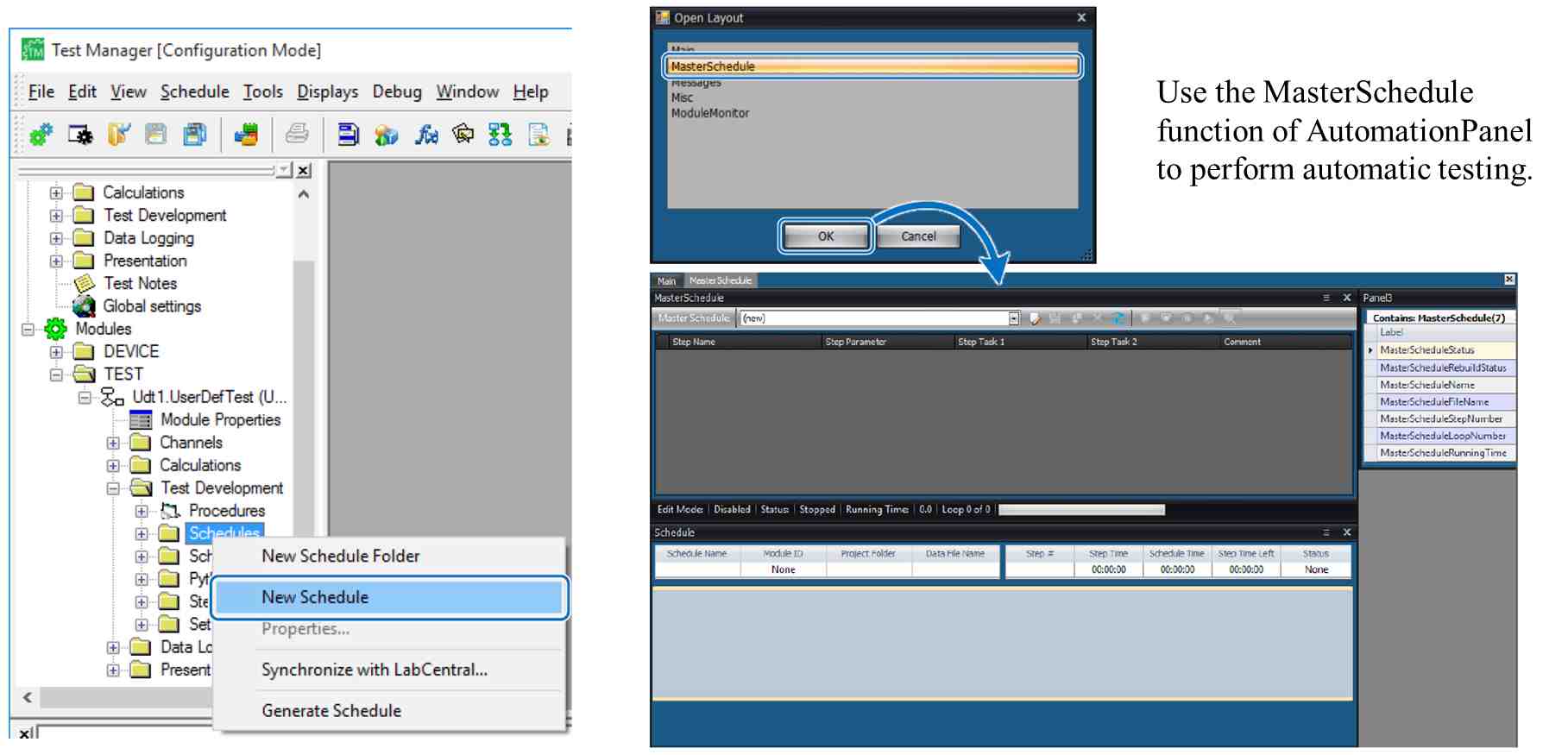Click the X delete icon in MasterSchedule toolbar
The image size is (1568, 755).
point(1098,318)
